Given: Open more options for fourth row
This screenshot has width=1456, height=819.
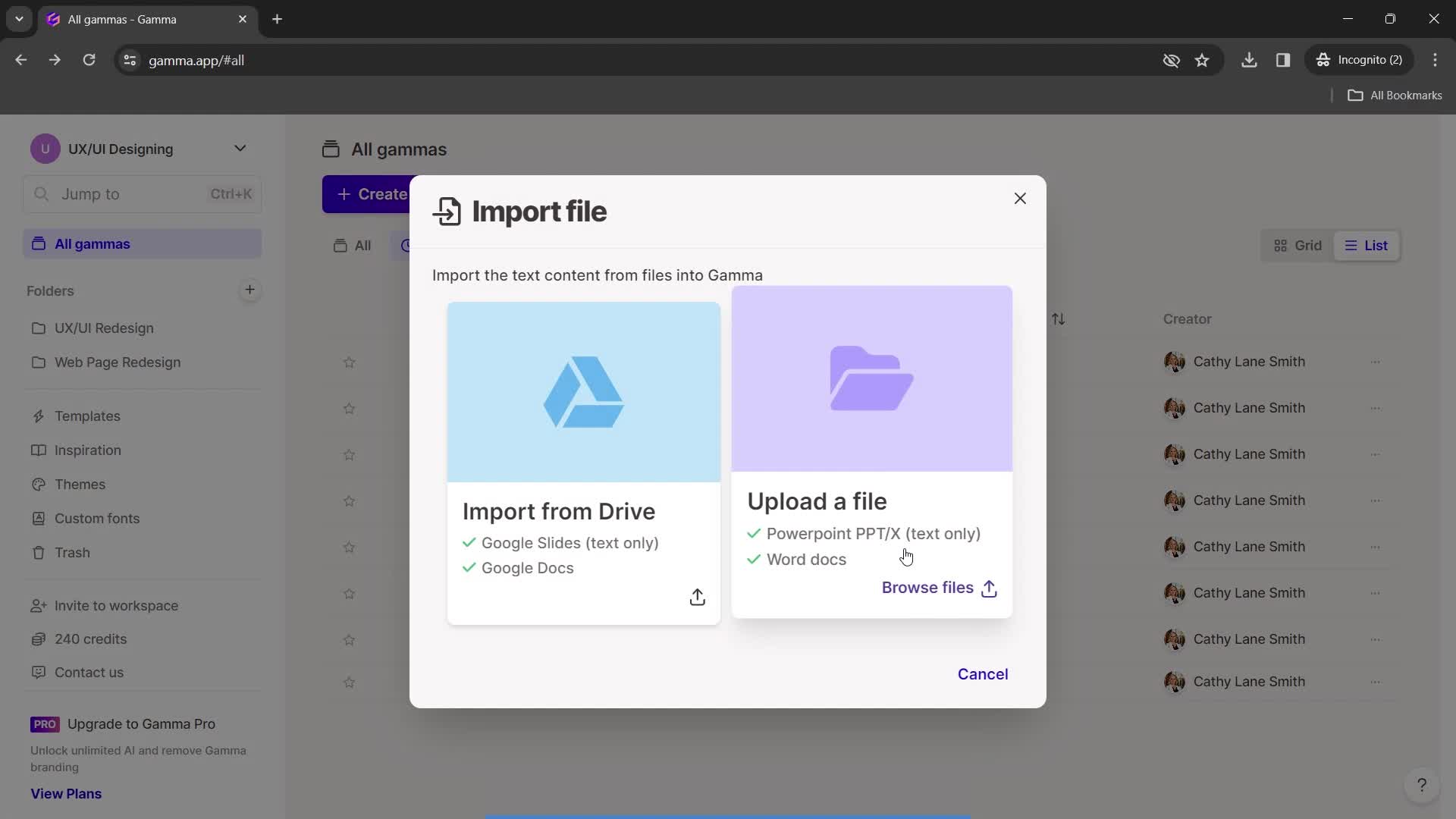Looking at the screenshot, I should pyautogui.click(x=1375, y=500).
